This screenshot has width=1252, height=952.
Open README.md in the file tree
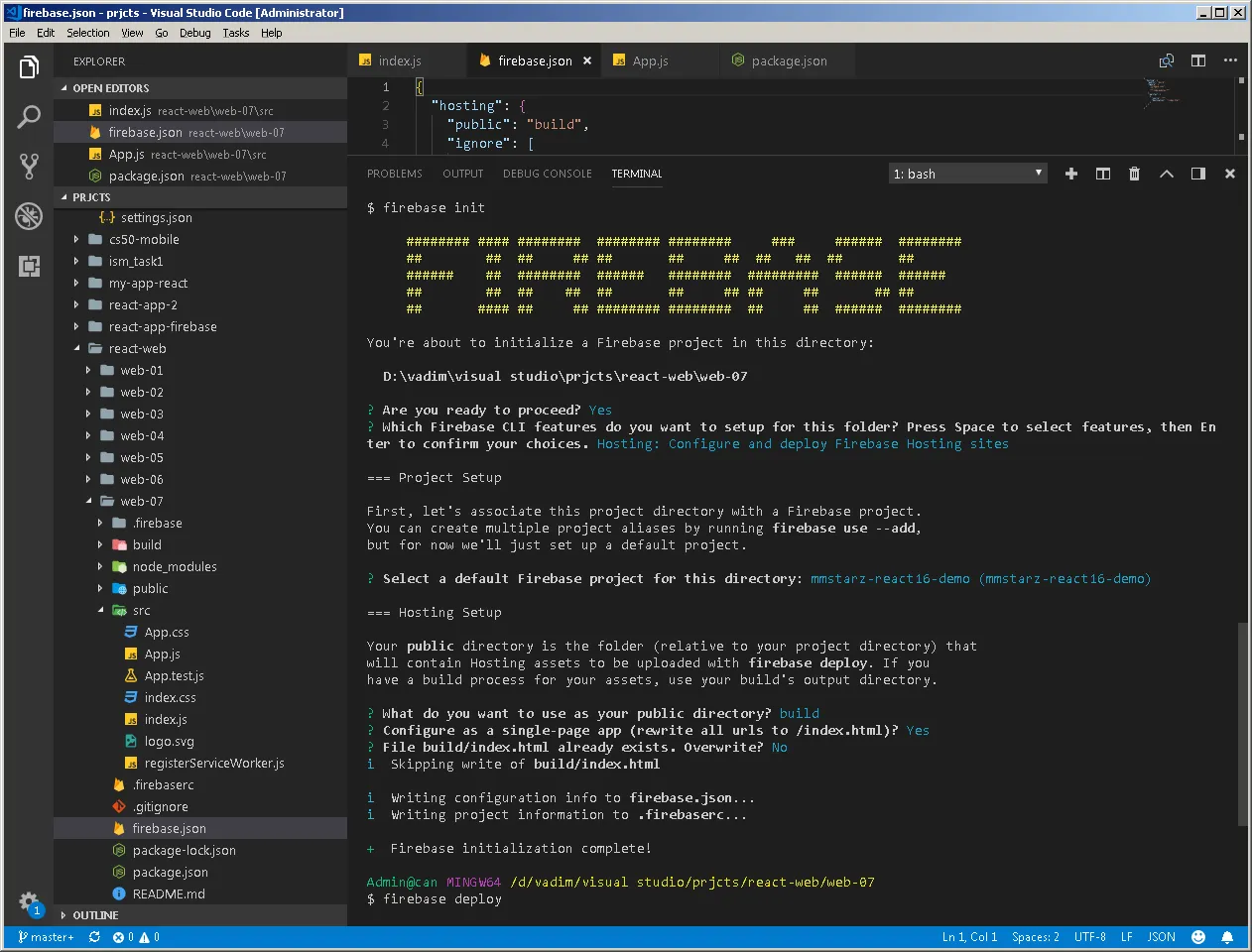(168, 893)
